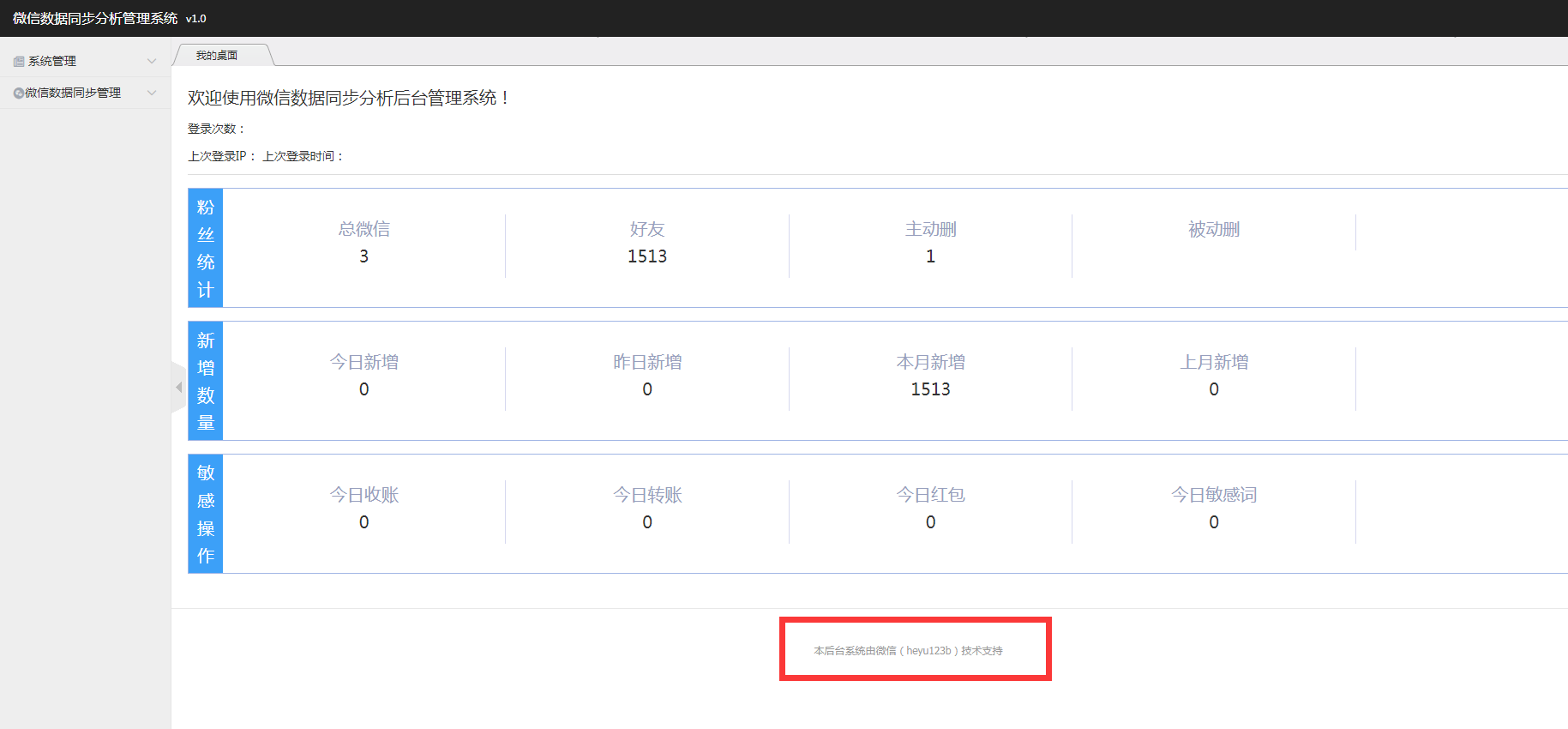Click the welcome heading 欢迎使用微信数据同步分析后台管理系统
The height and width of the screenshot is (729, 1568).
[x=349, y=98]
